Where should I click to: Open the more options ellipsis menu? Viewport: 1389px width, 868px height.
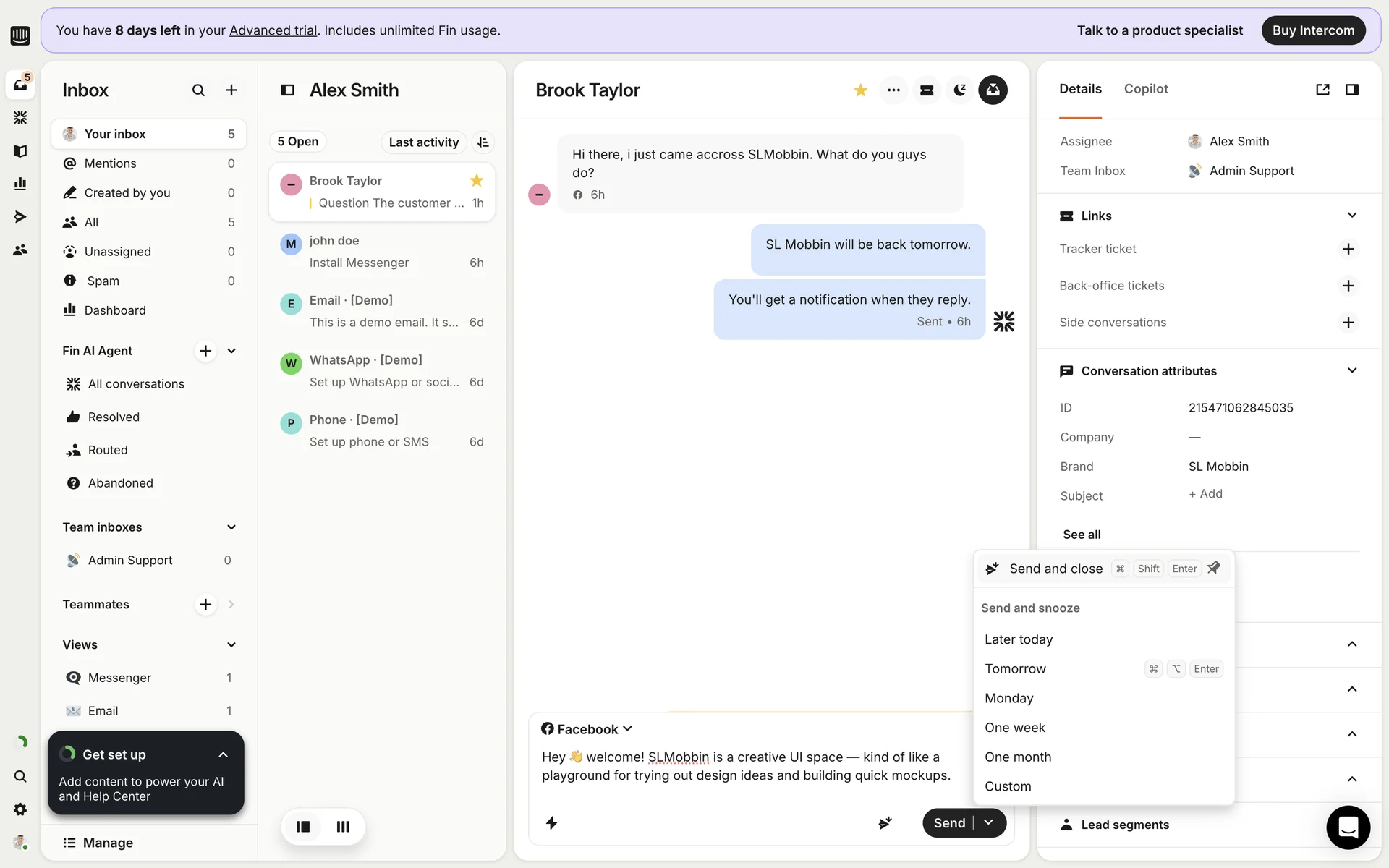coord(893,90)
